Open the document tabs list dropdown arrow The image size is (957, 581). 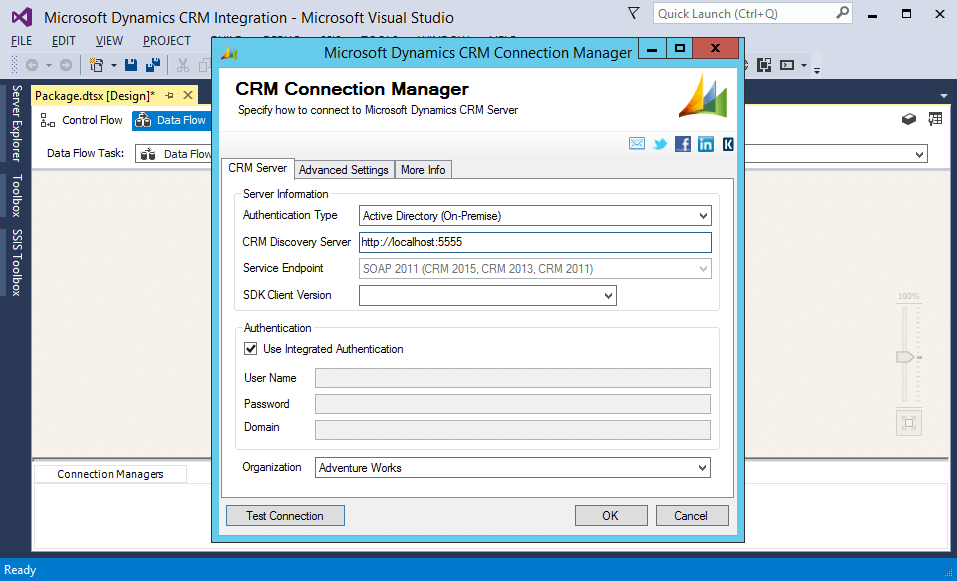(944, 96)
